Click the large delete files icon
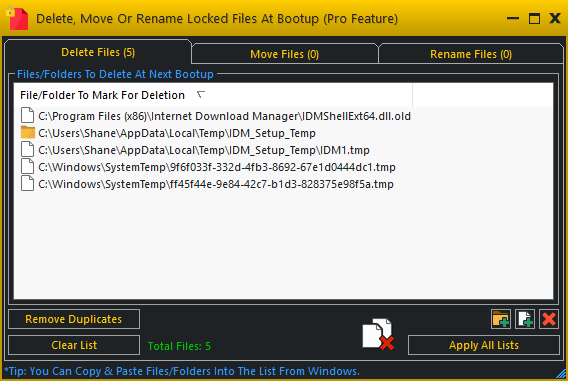This screenshot has width=568, height=381. (378, 334)
